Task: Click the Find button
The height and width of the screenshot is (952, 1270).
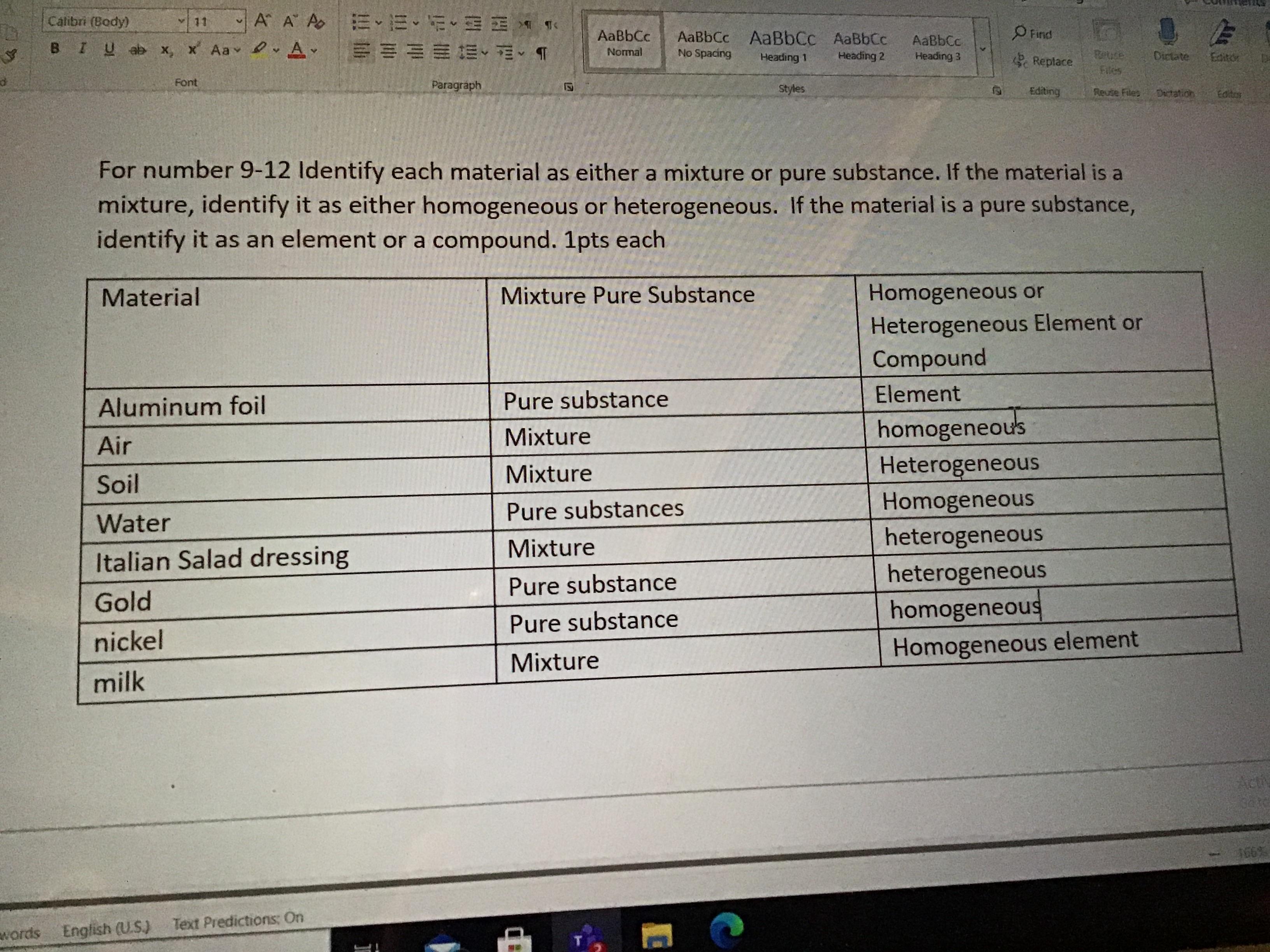Action: point(1033,33)
